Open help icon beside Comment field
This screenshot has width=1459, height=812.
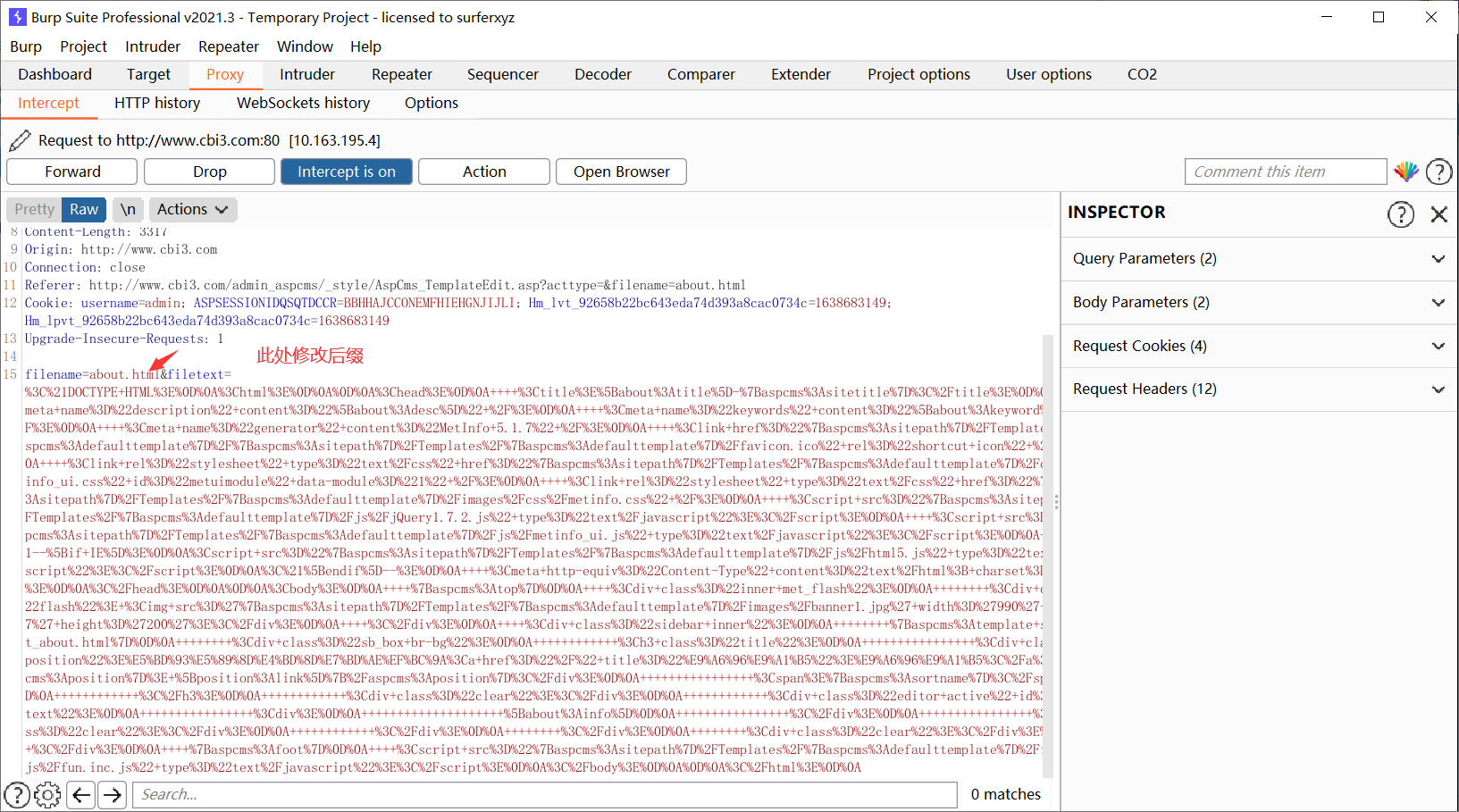(1438, 172)
